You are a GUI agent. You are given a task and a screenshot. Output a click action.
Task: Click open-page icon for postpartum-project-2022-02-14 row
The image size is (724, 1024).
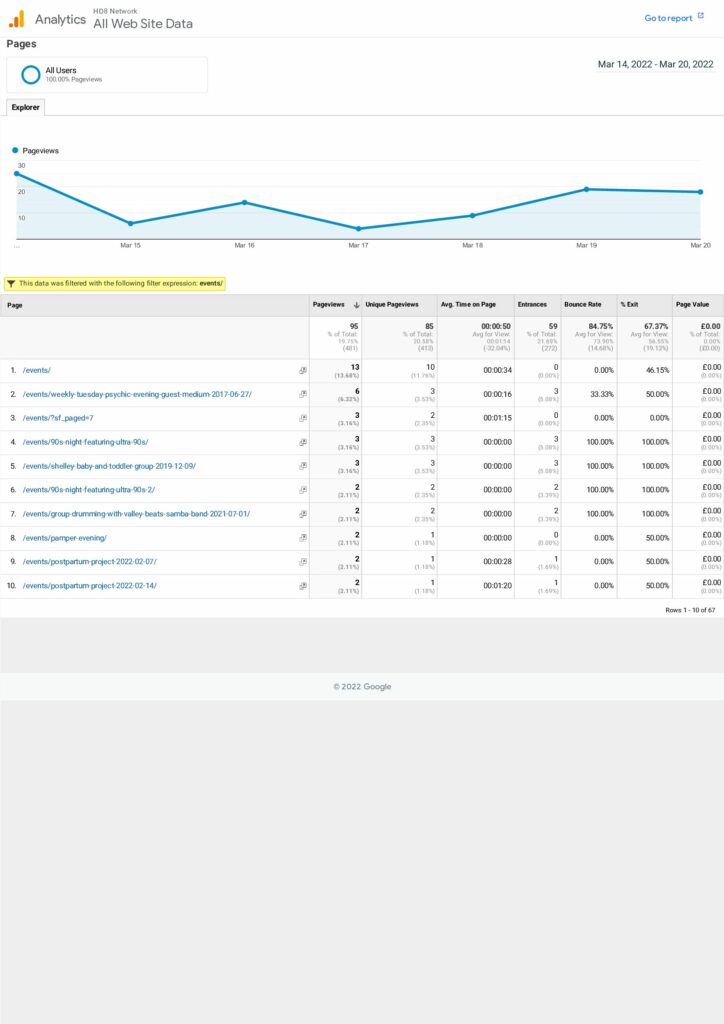(303, 586)
